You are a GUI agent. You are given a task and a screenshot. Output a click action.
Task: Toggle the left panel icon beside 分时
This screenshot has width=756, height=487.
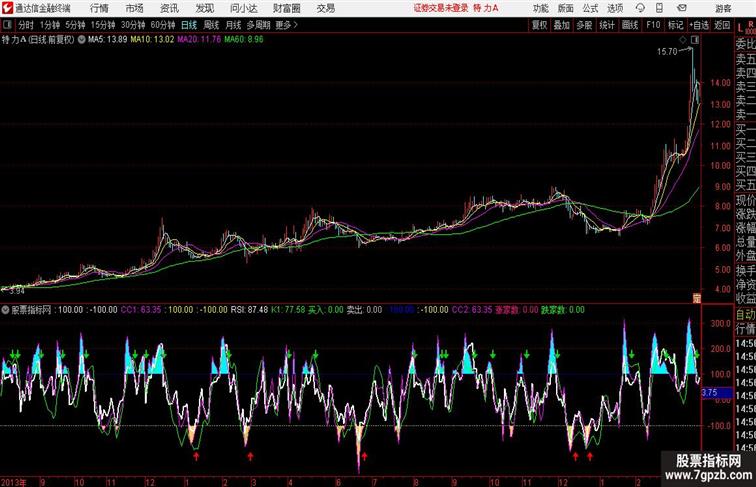tap(7, 25)
